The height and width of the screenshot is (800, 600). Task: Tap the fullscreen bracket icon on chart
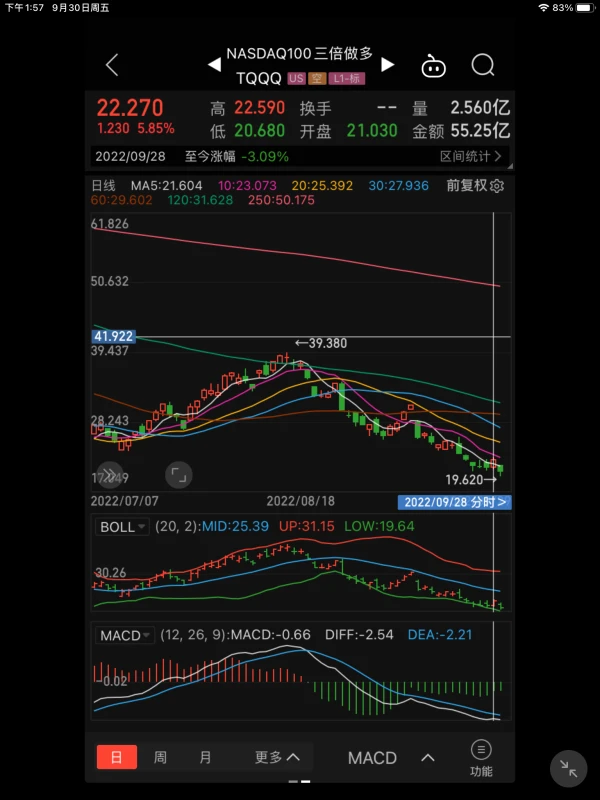pyautogui.click(x=179, y=476)
